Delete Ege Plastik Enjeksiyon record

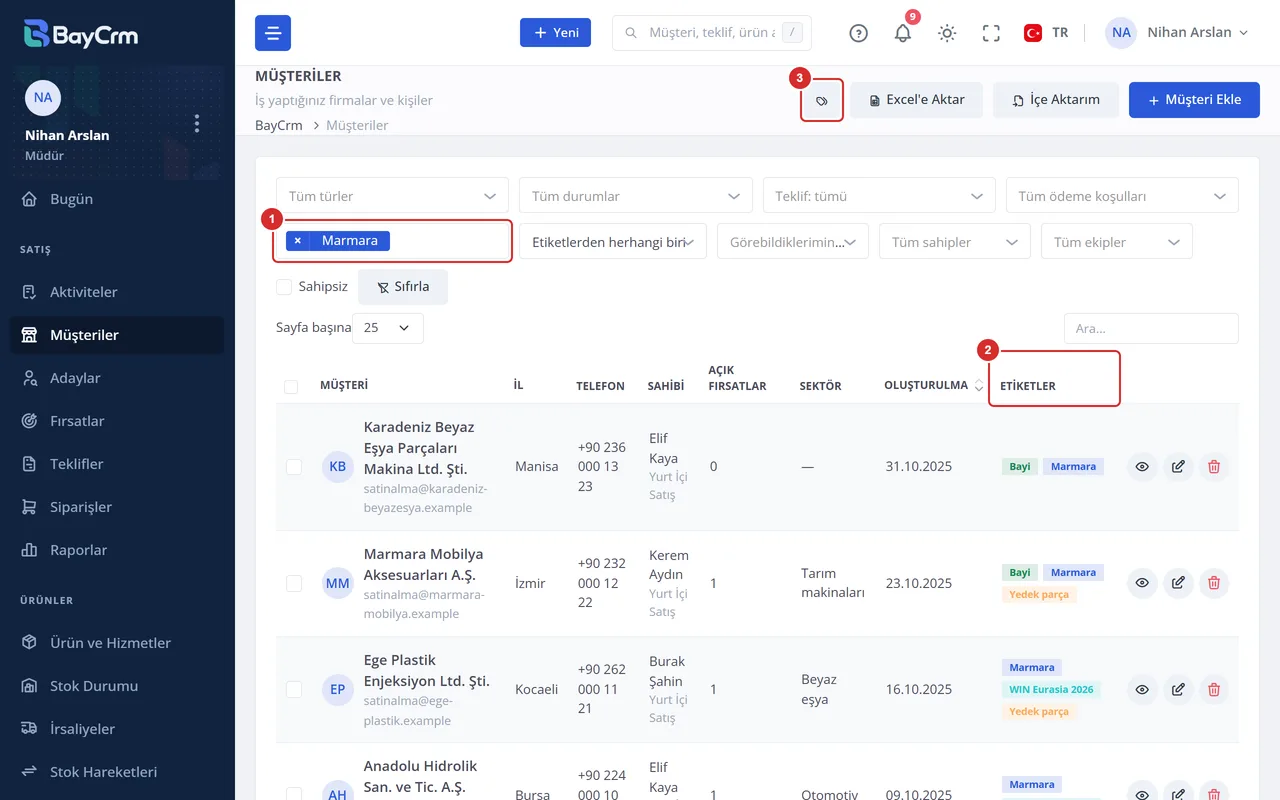tap(1214, 689)
